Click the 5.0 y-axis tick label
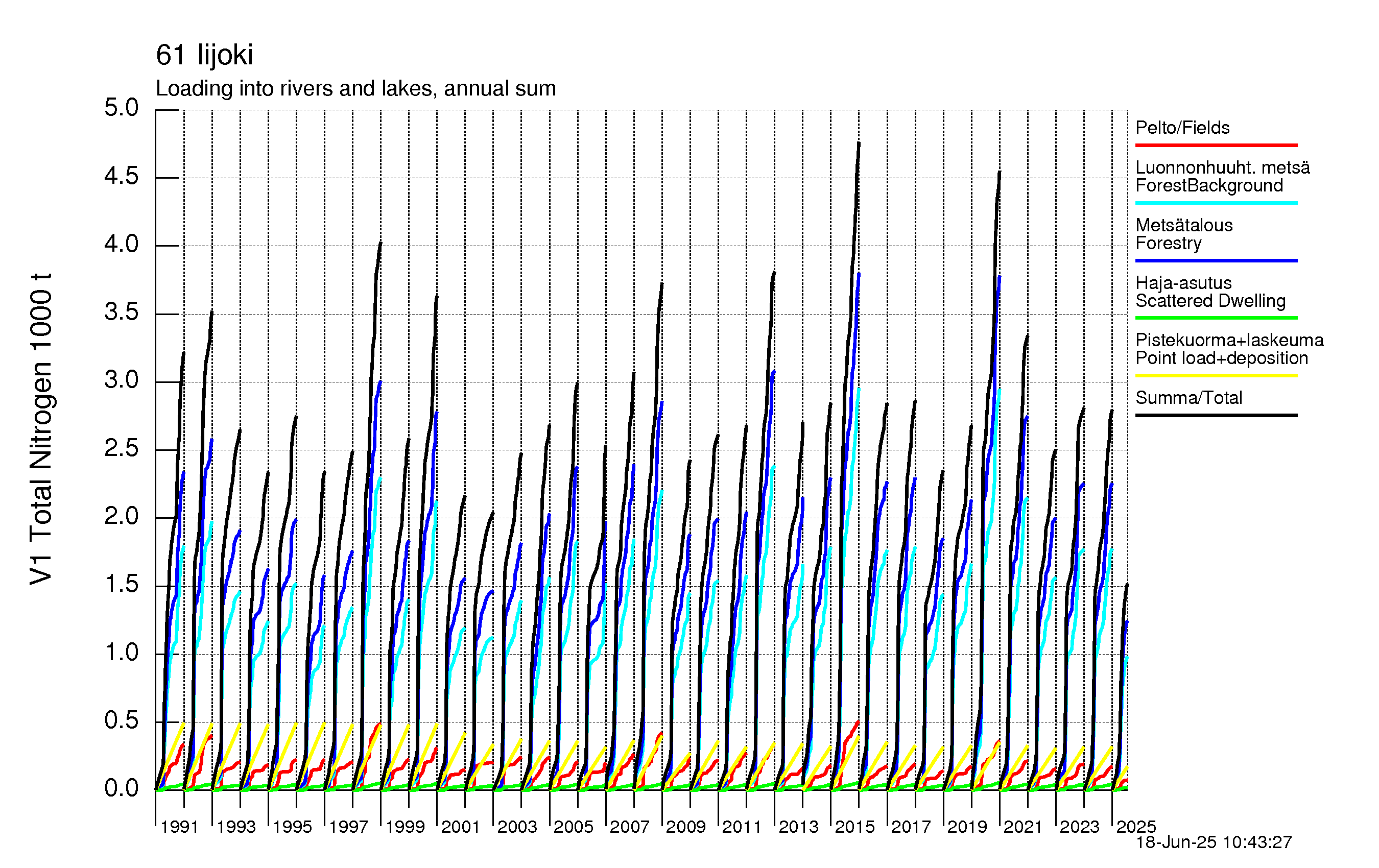1379x868 pixels. [122, 108]
